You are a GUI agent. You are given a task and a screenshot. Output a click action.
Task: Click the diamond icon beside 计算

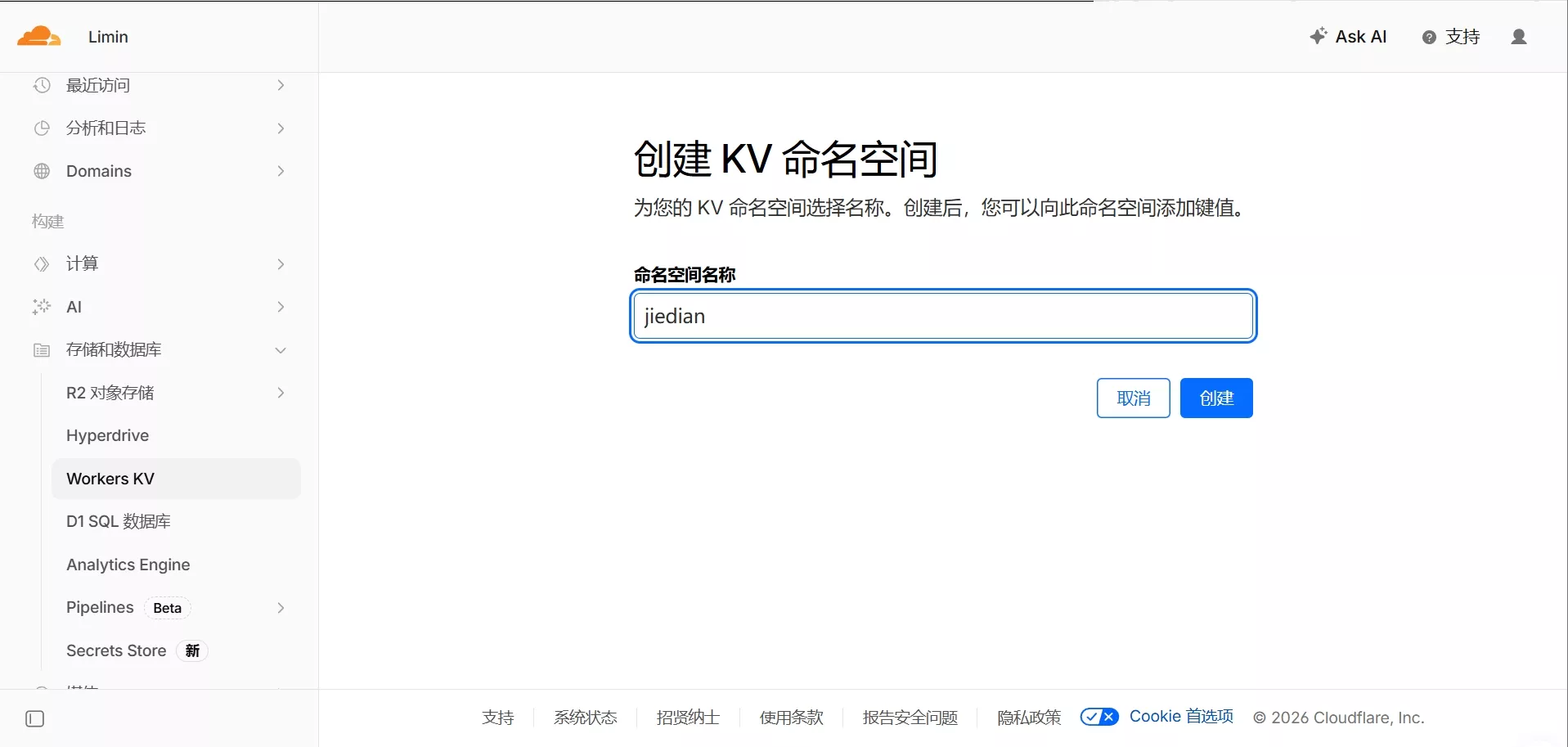[x=42, y=263]
